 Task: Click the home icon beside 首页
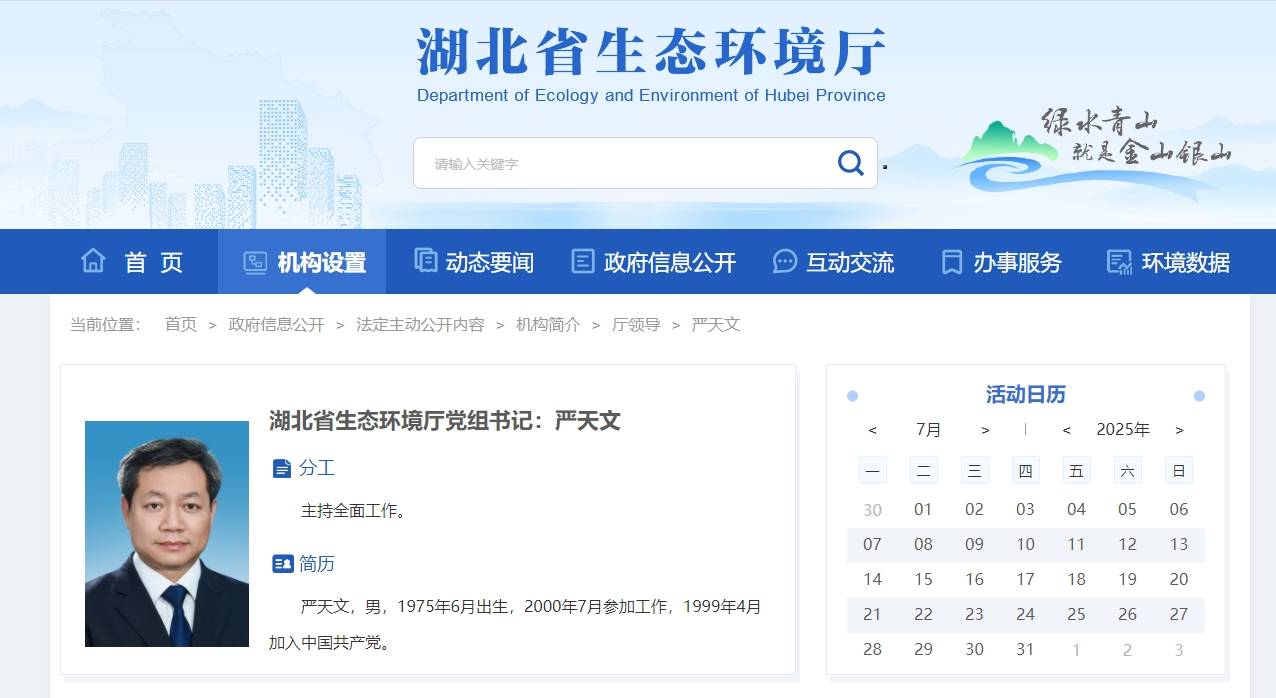tap(93, 261)
